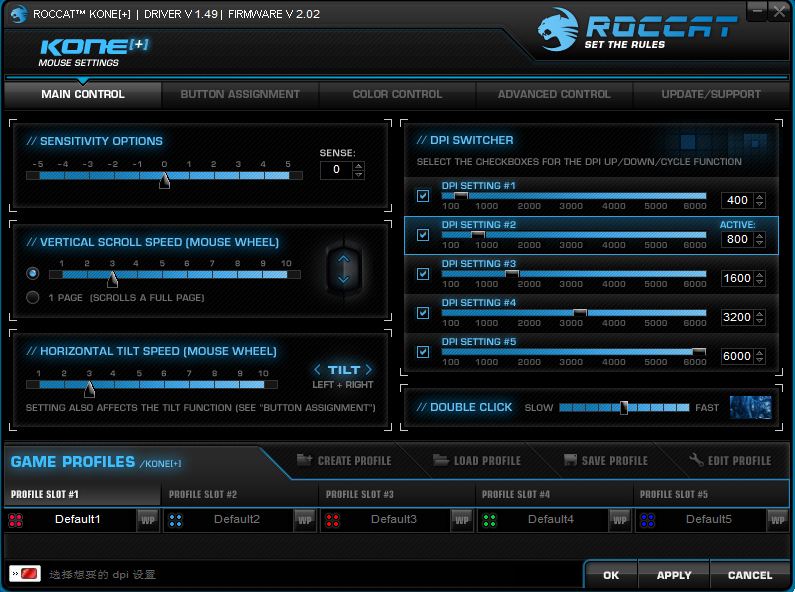Click the DPI Setting #1 value field 400
This screenshot has height=592, width=795.
point(737,200)
